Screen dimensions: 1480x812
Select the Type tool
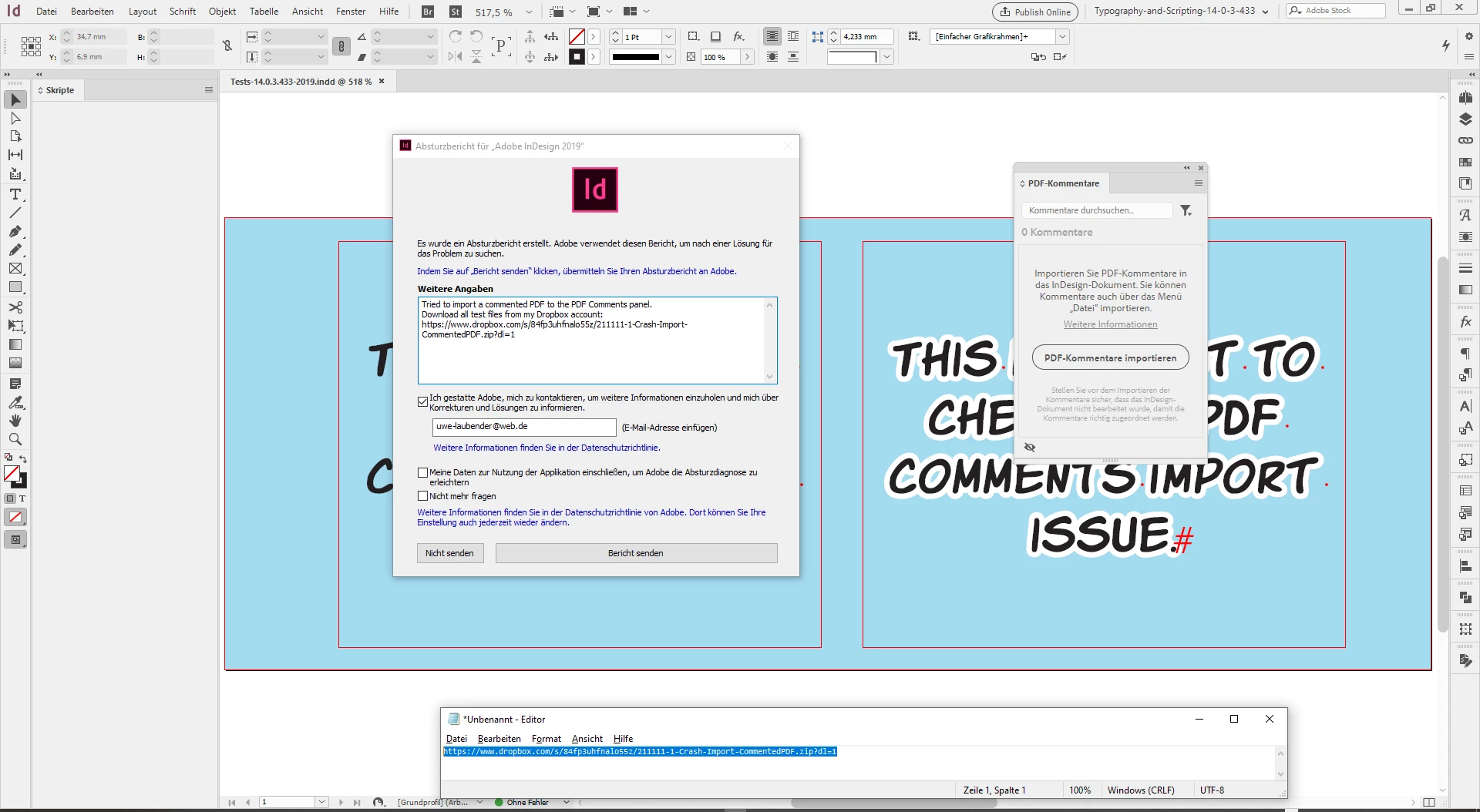pyautogui.click(x=15, y=194)
